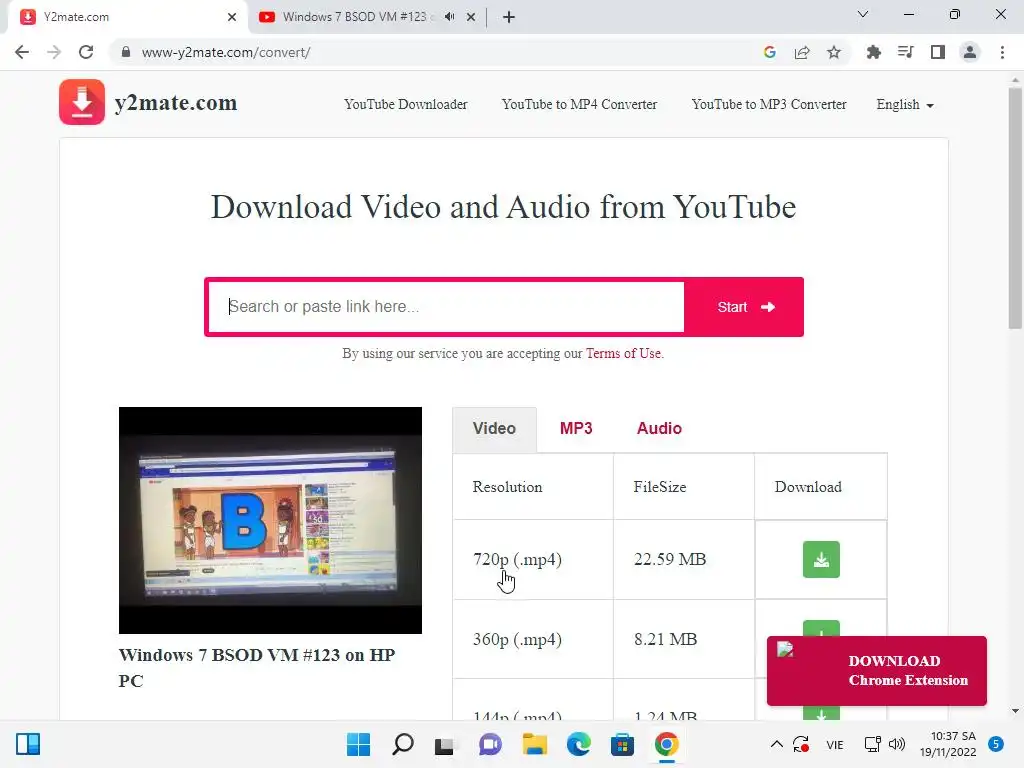The image size is (1024, 768).
Task: Click the page vertical scrollbar
Action: tap(1015, 209)
